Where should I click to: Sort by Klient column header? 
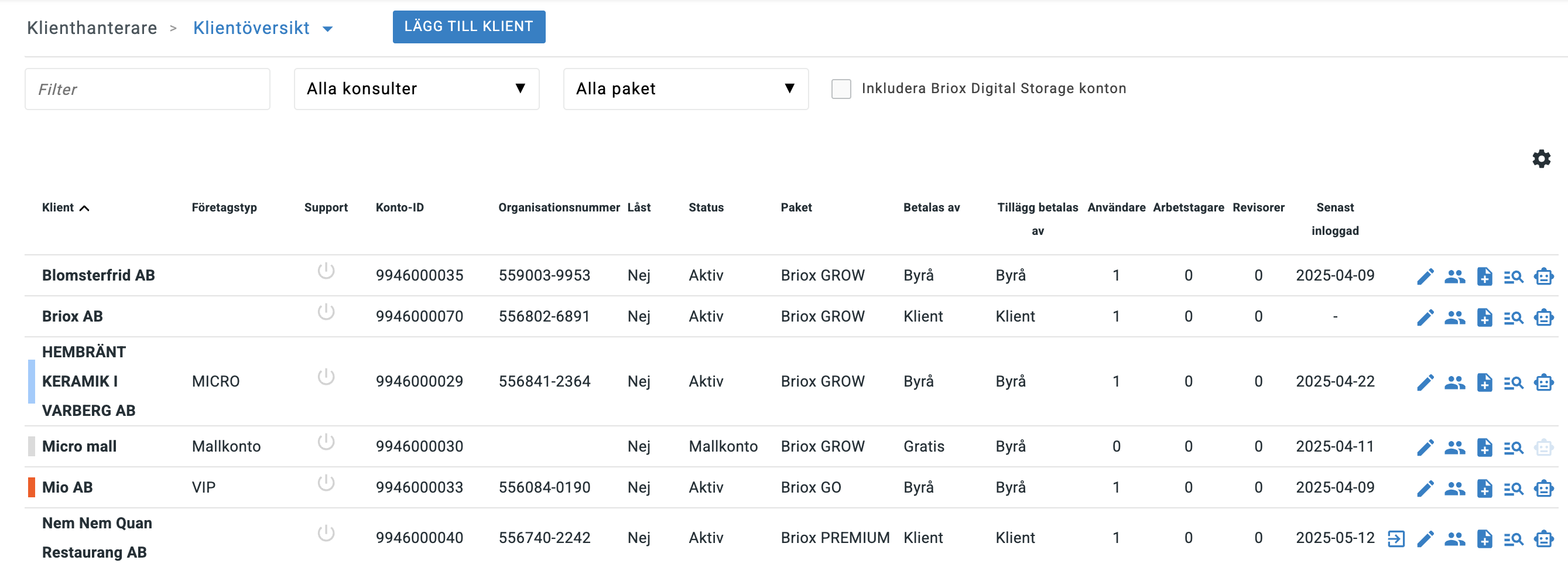pyautogui.click(x=65, y=208)
